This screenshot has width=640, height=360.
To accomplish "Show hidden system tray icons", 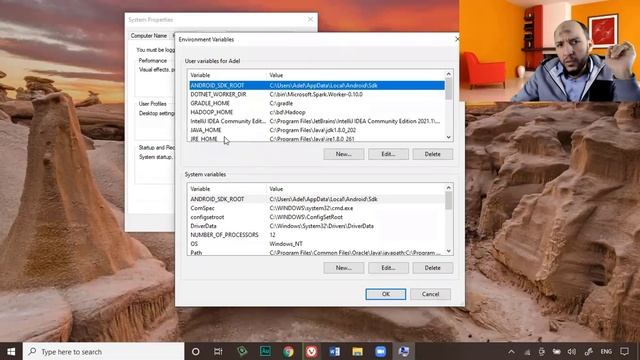I will pos(511,351).
